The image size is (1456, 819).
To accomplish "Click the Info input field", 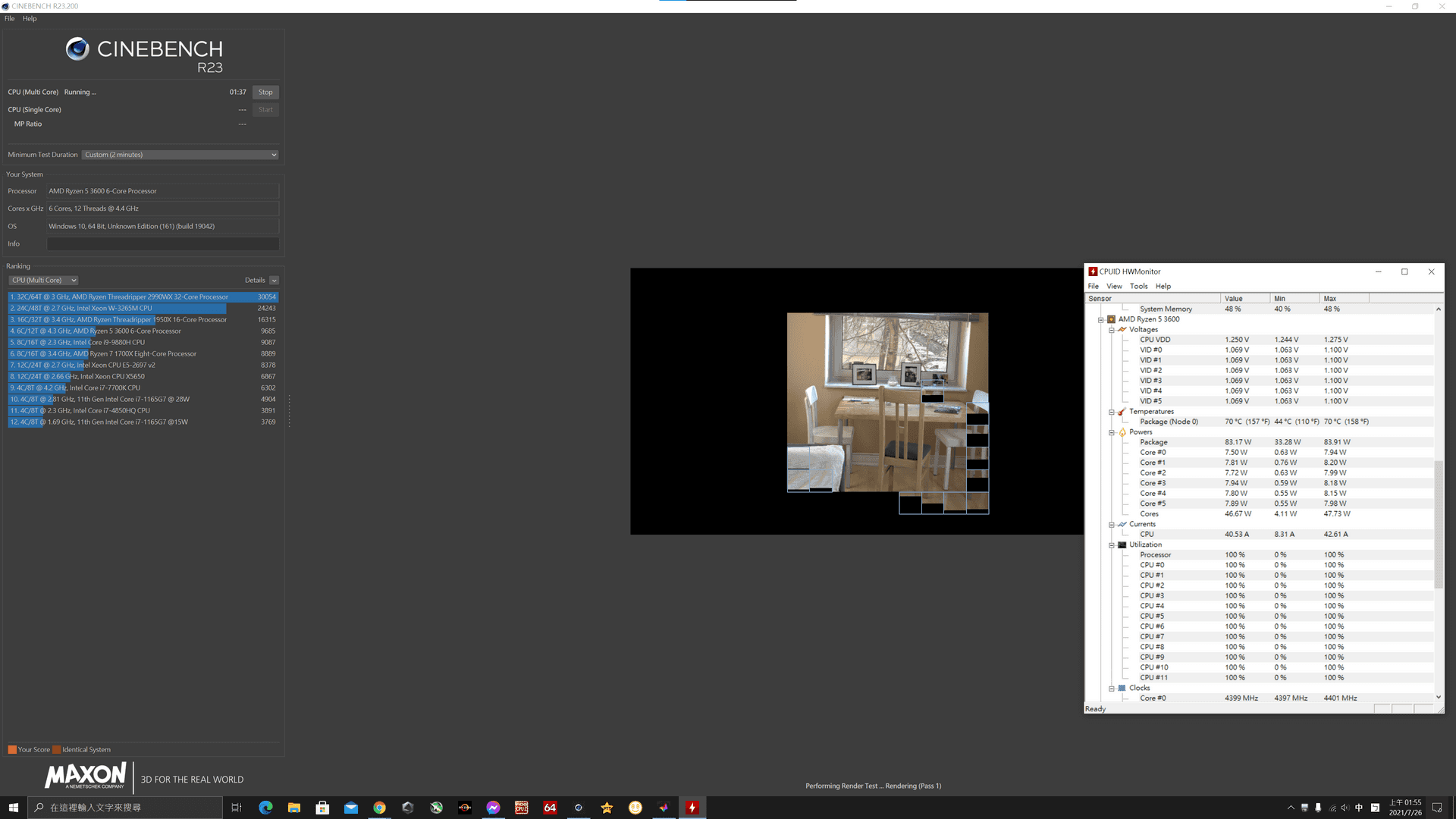I will (x=163, y=244).
